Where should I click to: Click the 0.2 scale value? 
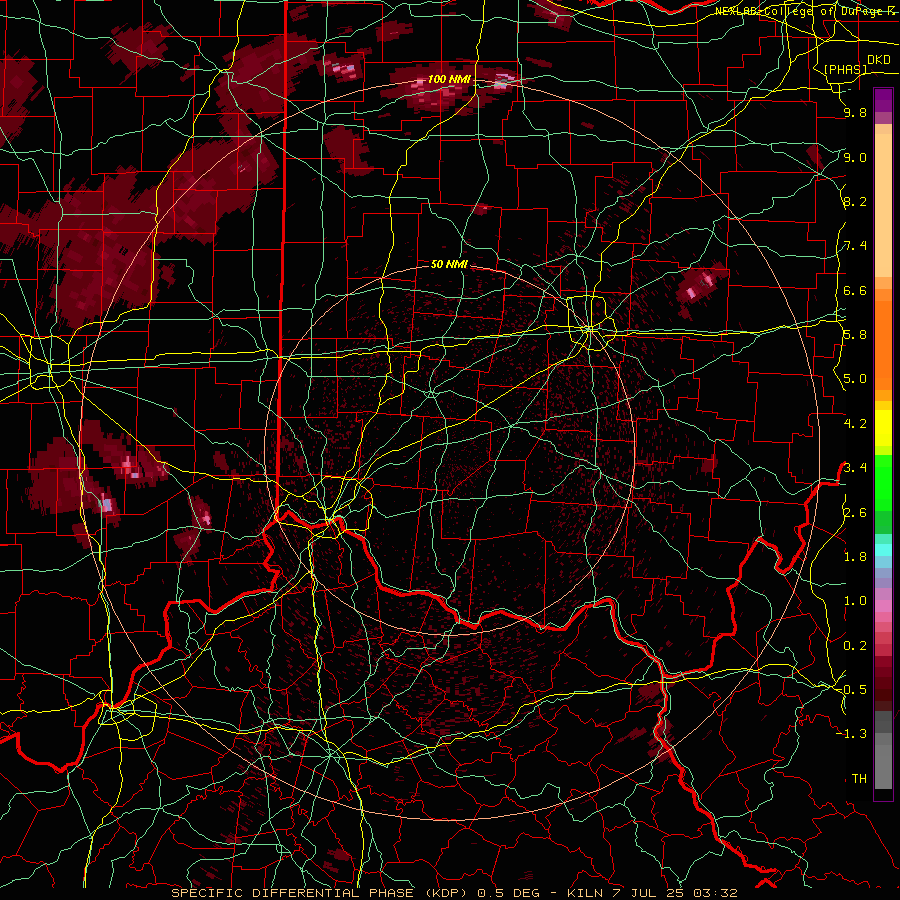click(x=855, y=645)
